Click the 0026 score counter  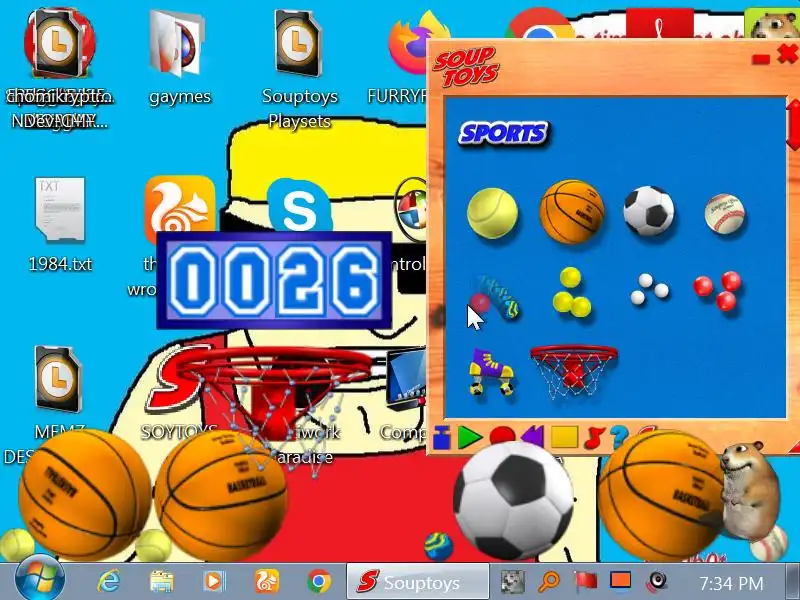tap(274, 280)
